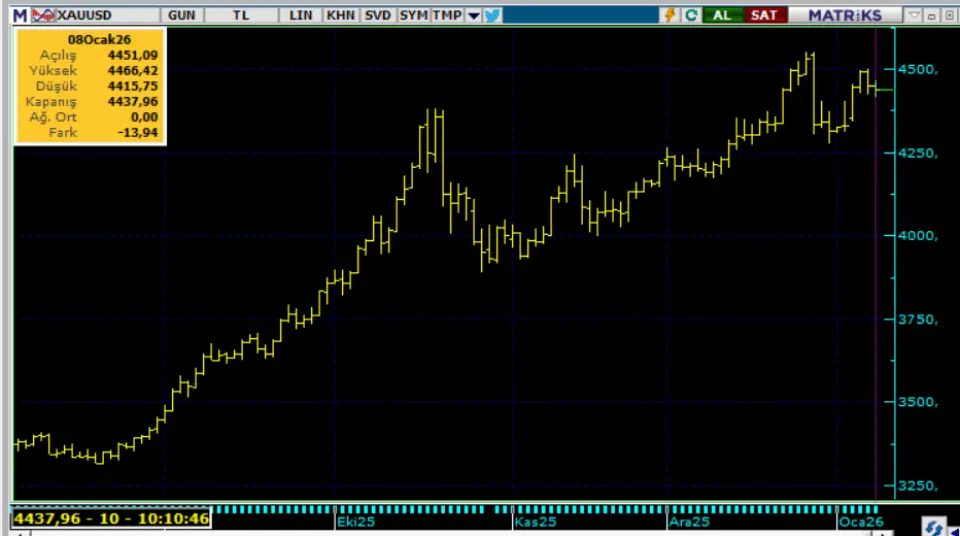Open the window menu triangle icon
Viewport: 960px width, 536px height.
[914, 15]
